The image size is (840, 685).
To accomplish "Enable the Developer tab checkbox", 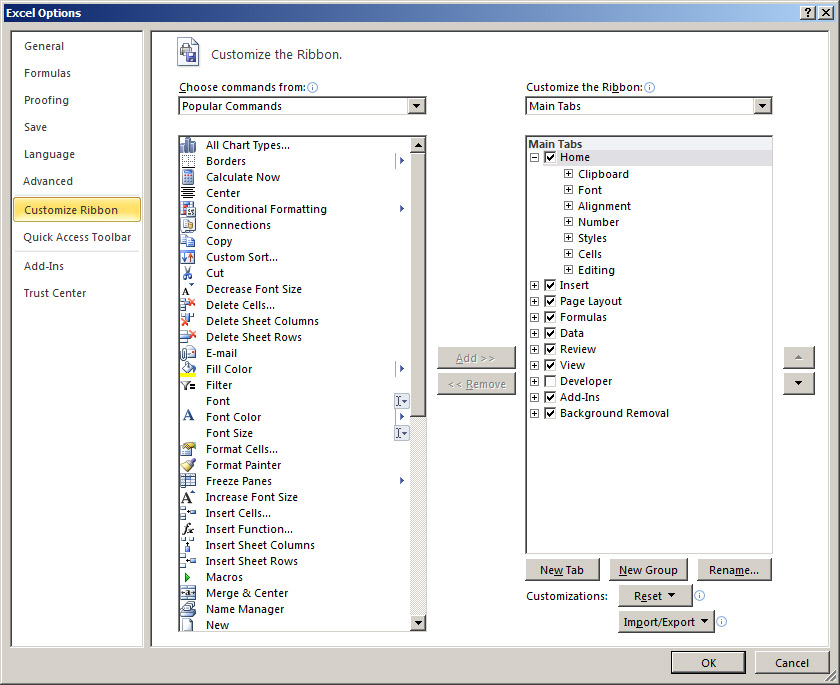I will tap(550, 381).
